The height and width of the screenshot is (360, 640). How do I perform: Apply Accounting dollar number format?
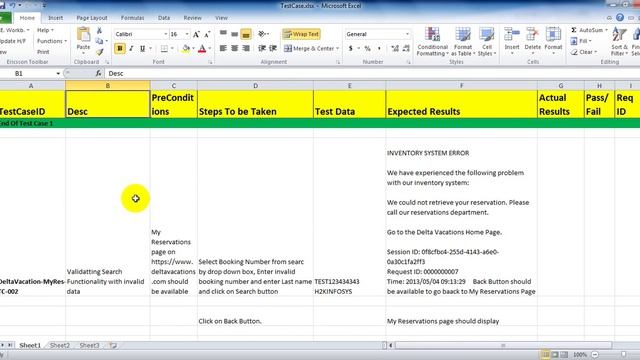pyautogui.click(x=350, y=49)
